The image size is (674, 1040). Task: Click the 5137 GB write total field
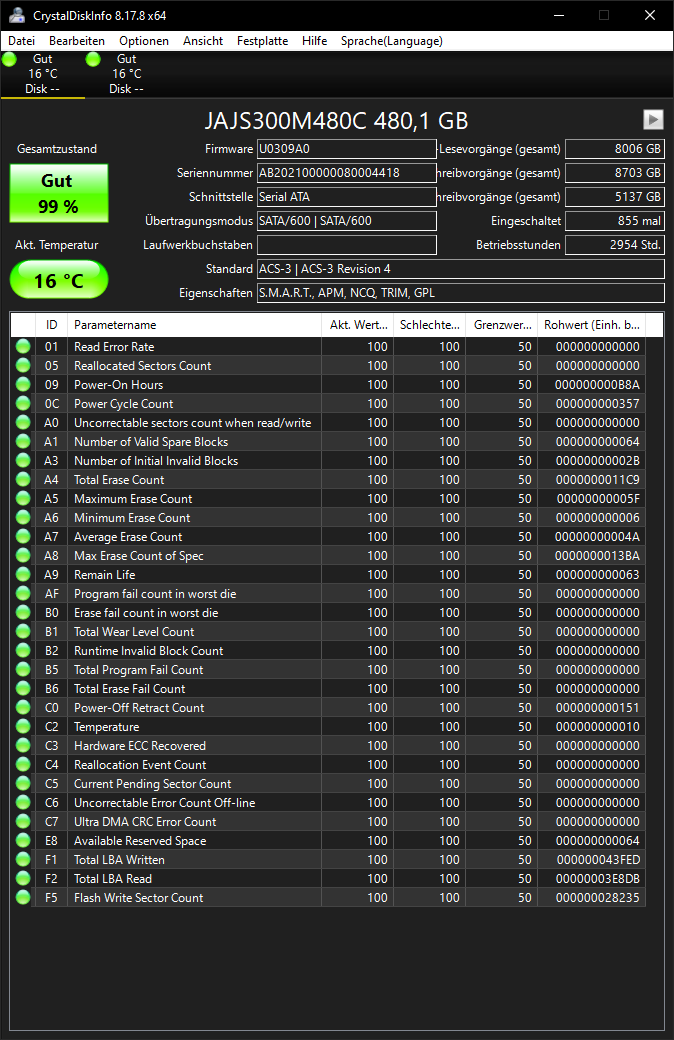click(614, 197)
